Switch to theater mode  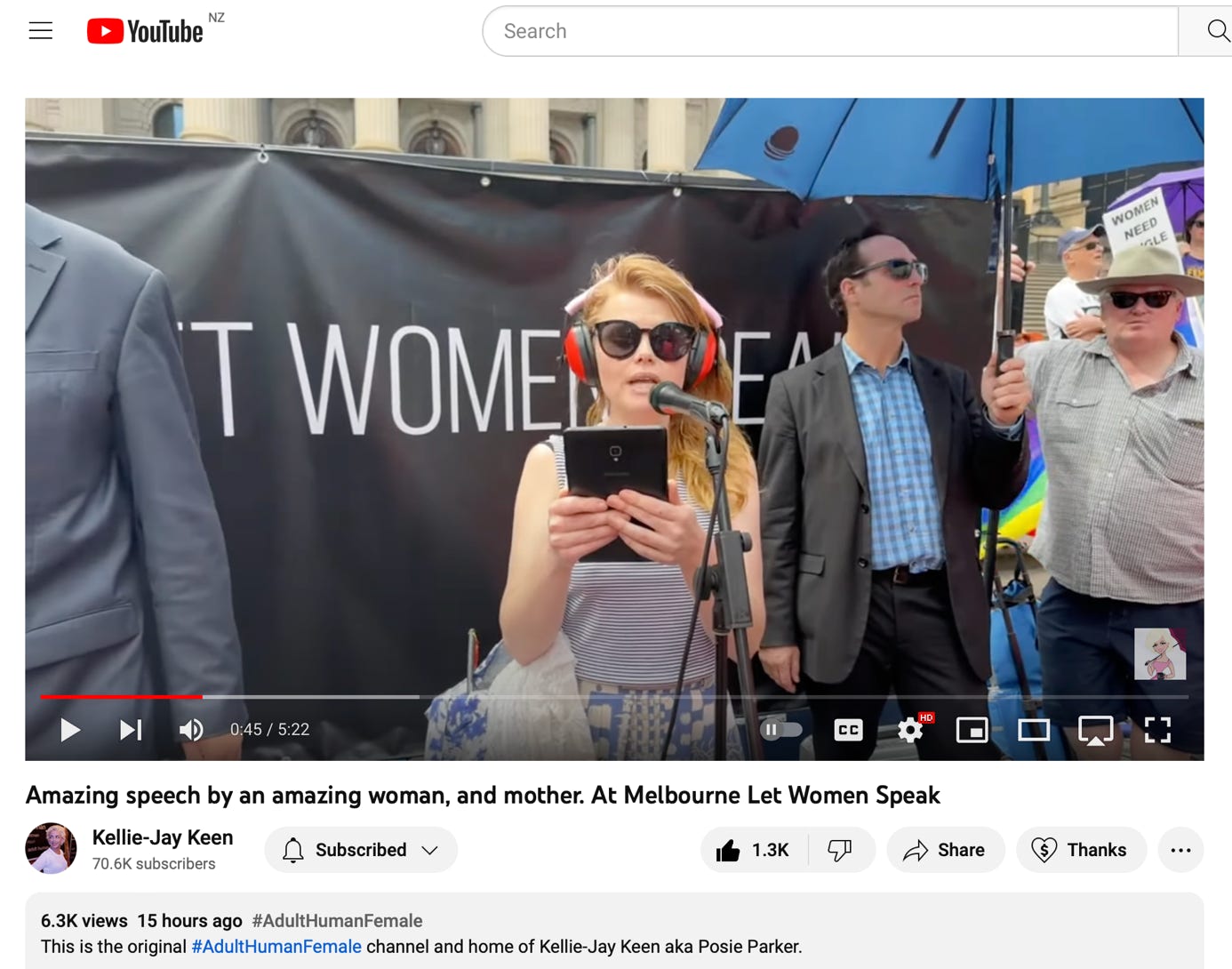(1034, 730)
